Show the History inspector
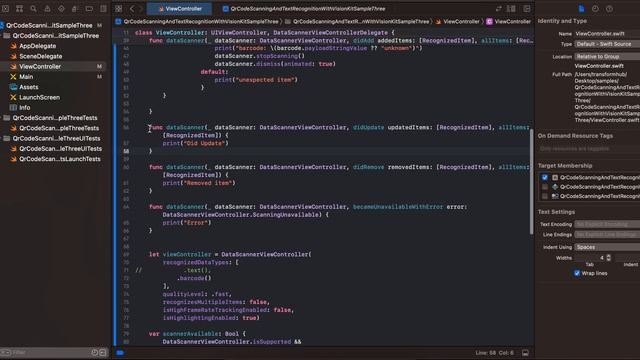The height and width of the screenshot is (360, 640). click(595, 9)
